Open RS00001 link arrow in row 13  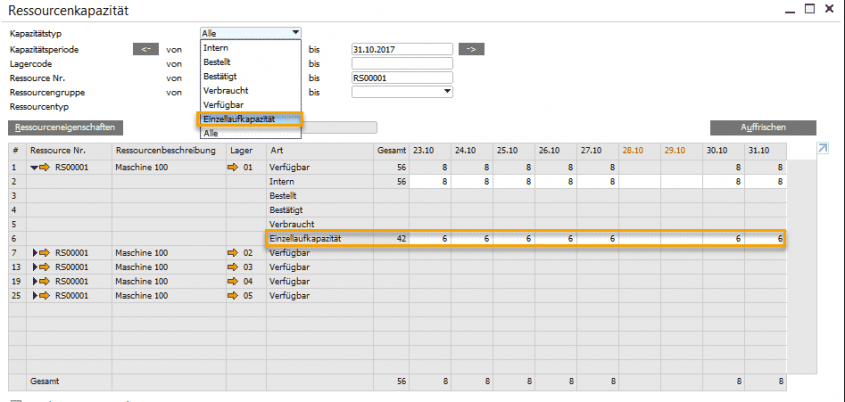[x=44, y=267]
